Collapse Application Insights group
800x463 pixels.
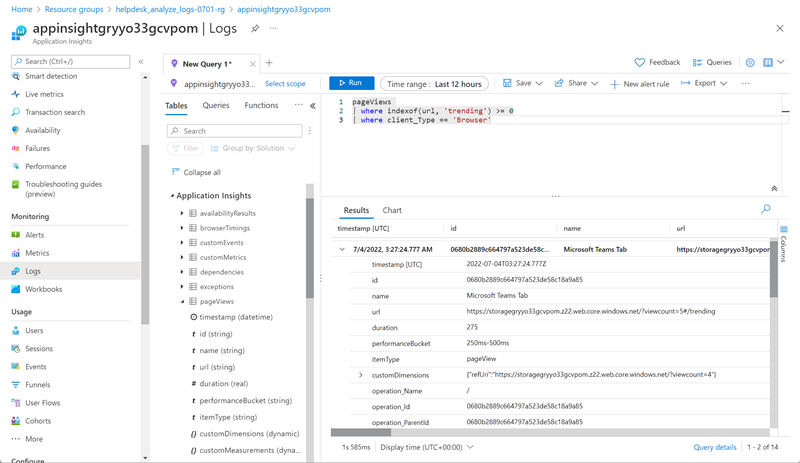pyautogui.click(x=172, y=196)
